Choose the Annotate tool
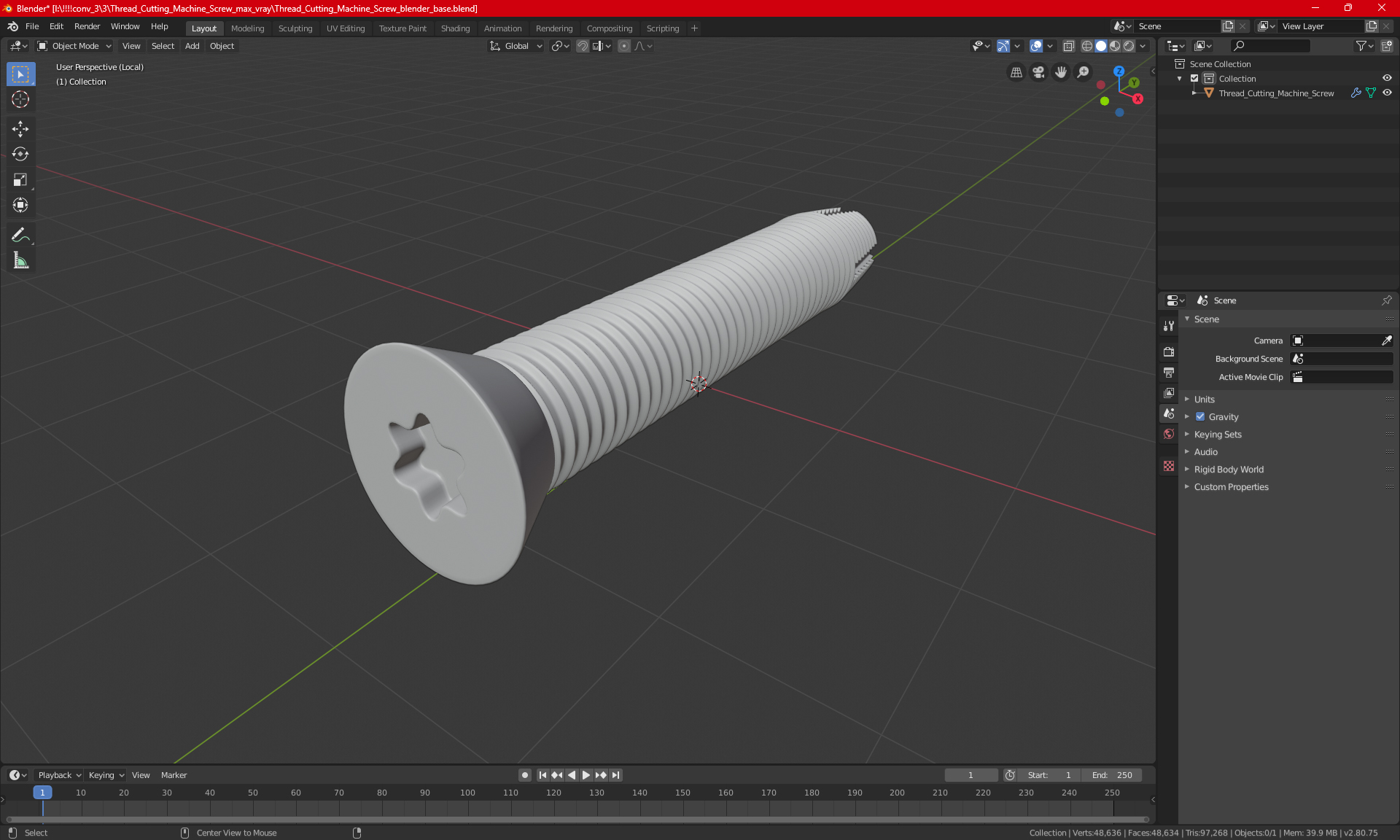The height and width of the screenshot is (840, 1400). [20, 235]
